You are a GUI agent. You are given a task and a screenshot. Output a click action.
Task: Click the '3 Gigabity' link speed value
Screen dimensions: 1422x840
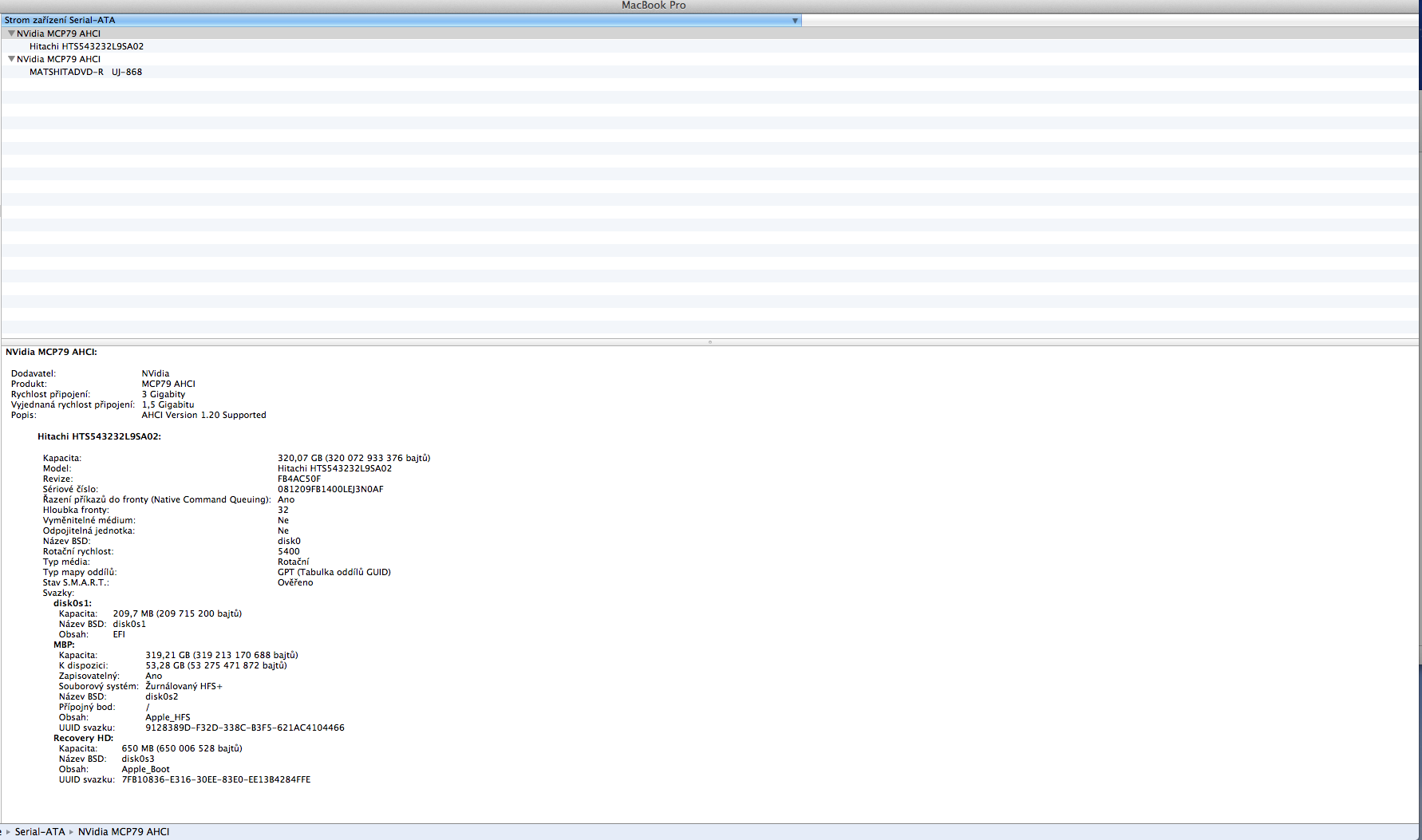(x=164, y=394)
